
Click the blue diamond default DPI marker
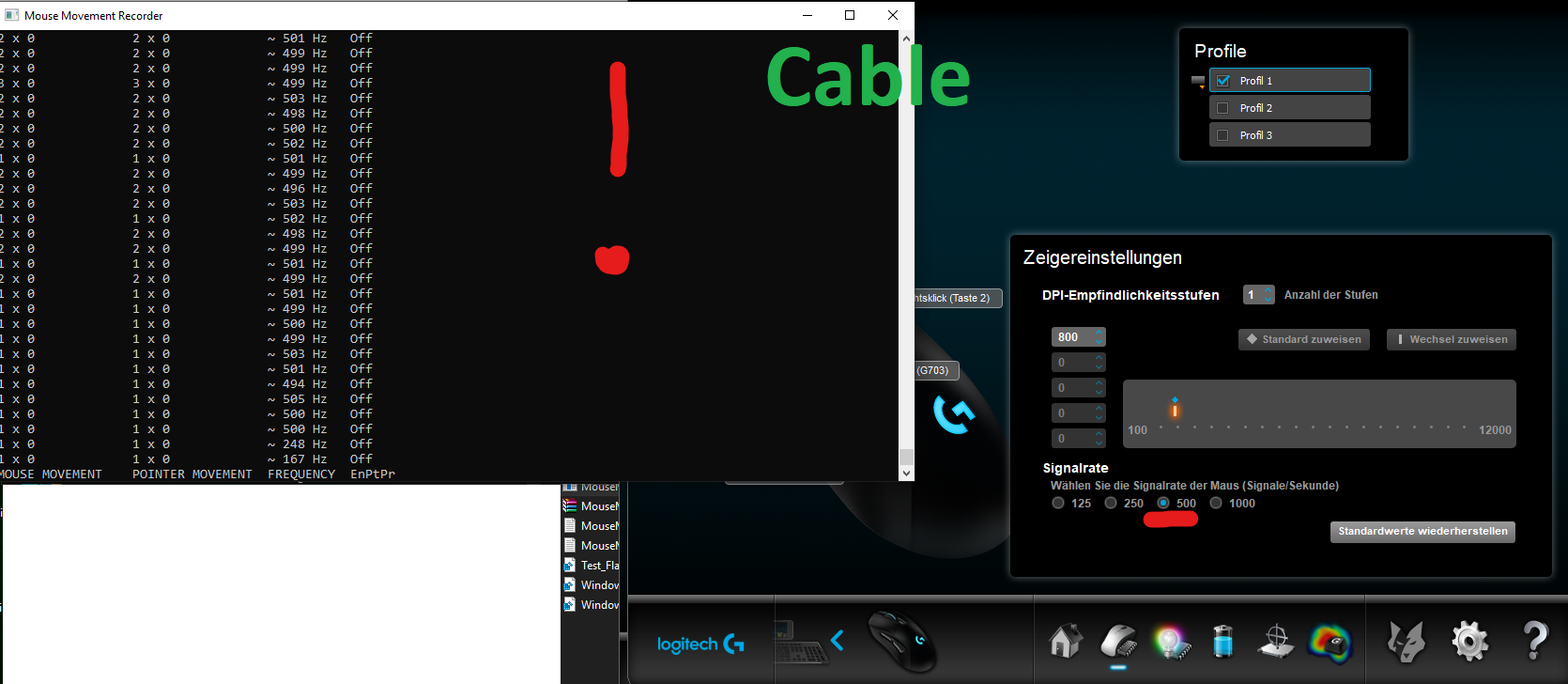tap(1175, 400)
